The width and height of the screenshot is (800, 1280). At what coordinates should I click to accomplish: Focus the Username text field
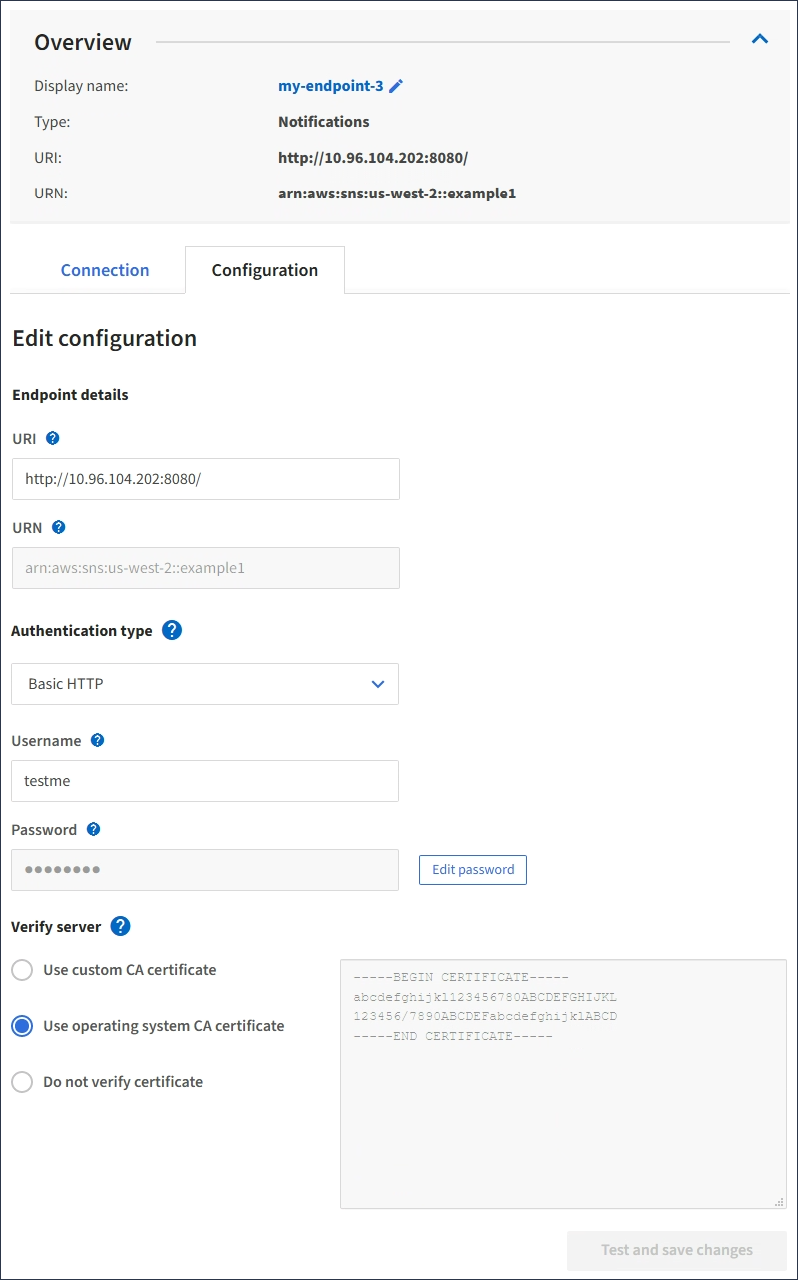click(x=205, y=781)
